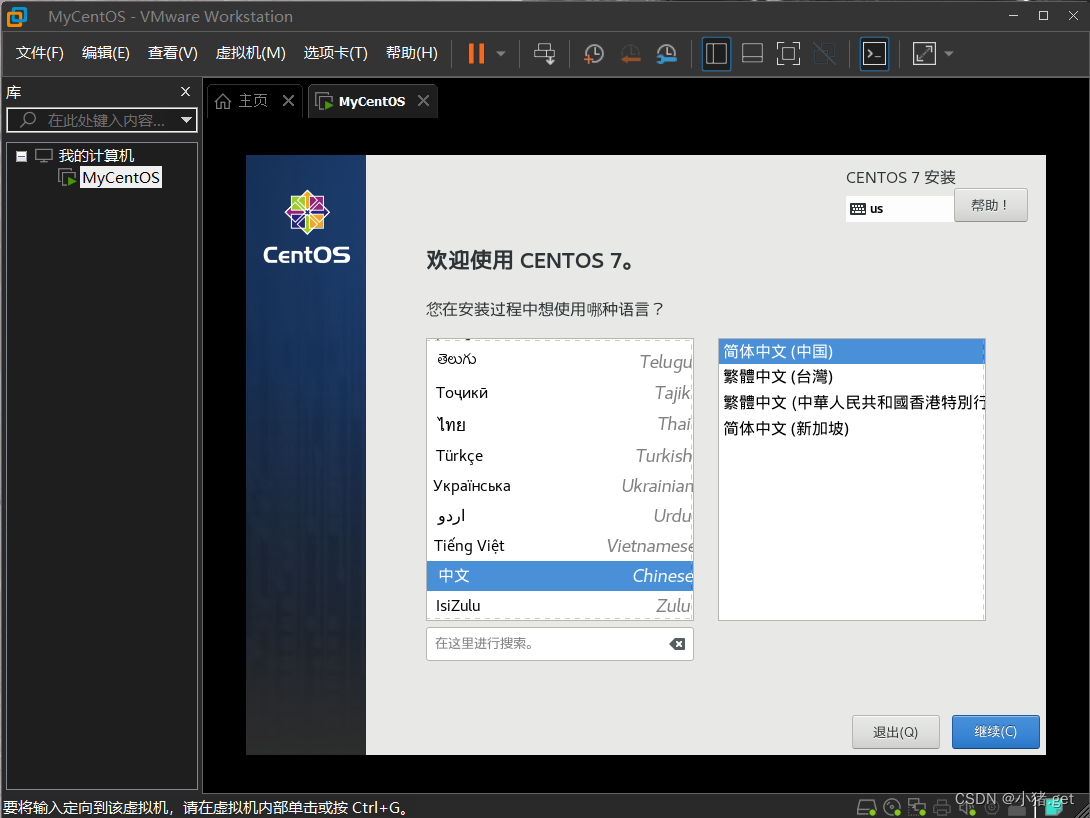Click the 退出(Q) quit button

click(x=895, y=732)
